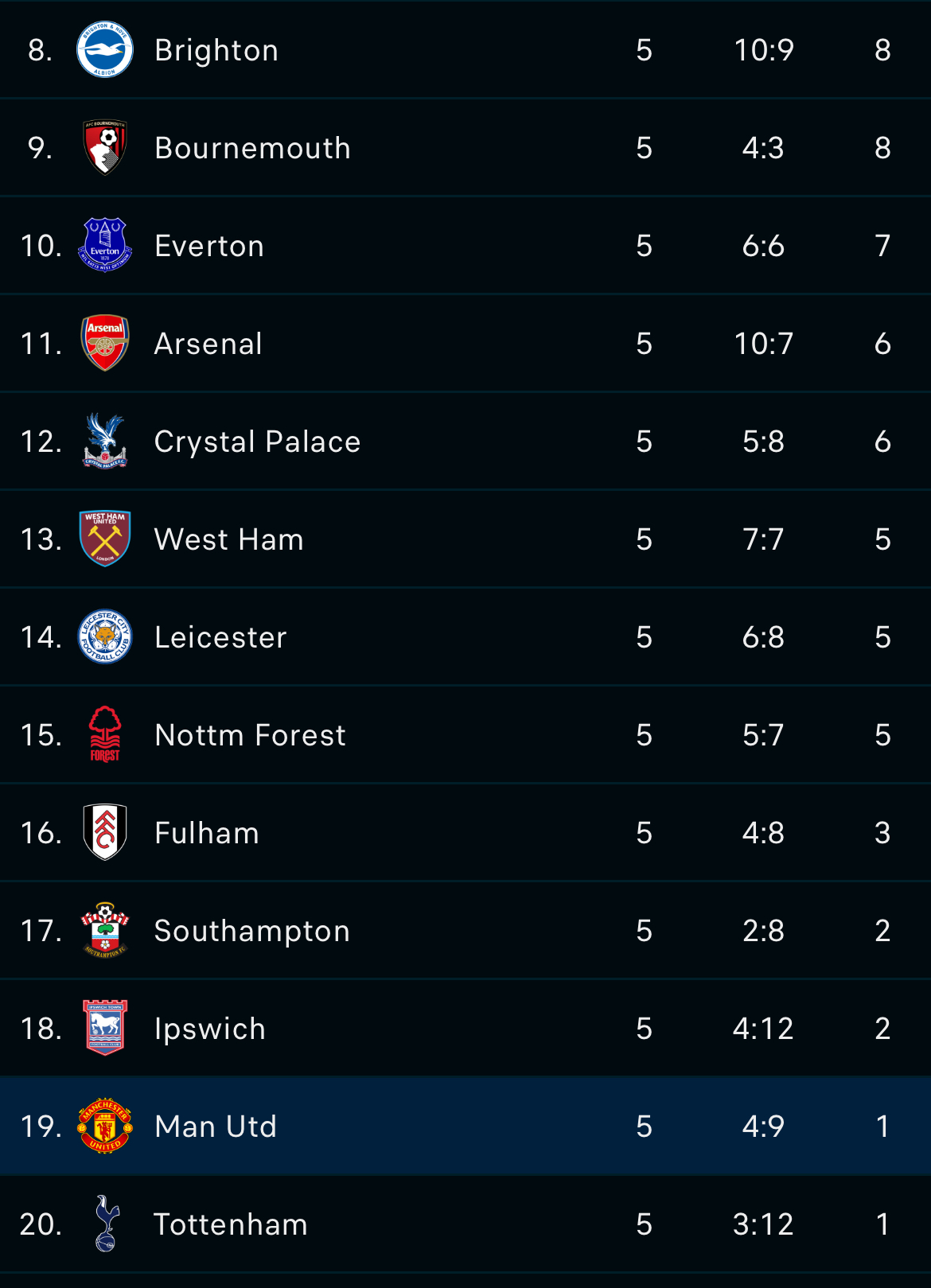Tap the Southampton club crest

(105, 930)
